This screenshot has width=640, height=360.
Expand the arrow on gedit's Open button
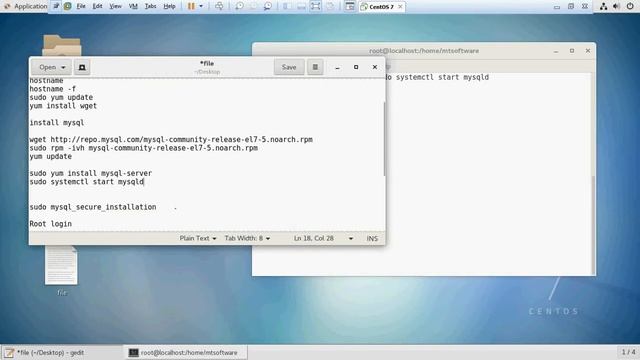tap(63, 67)
